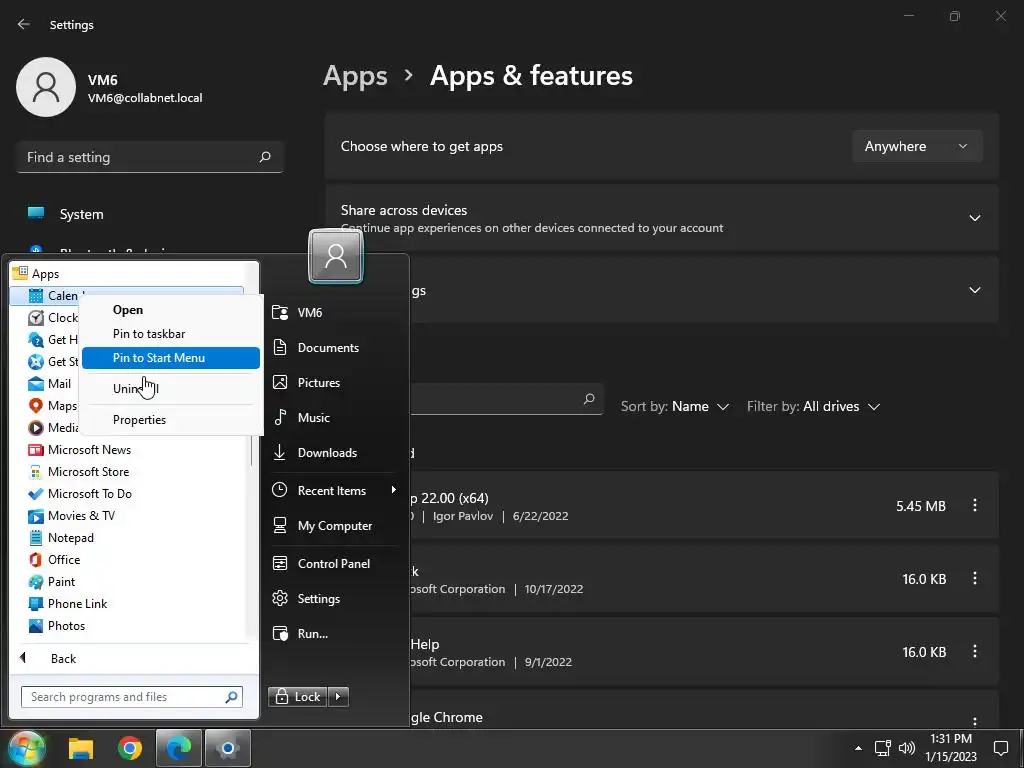Open the Clock app icon

click(x=36, y=318)
